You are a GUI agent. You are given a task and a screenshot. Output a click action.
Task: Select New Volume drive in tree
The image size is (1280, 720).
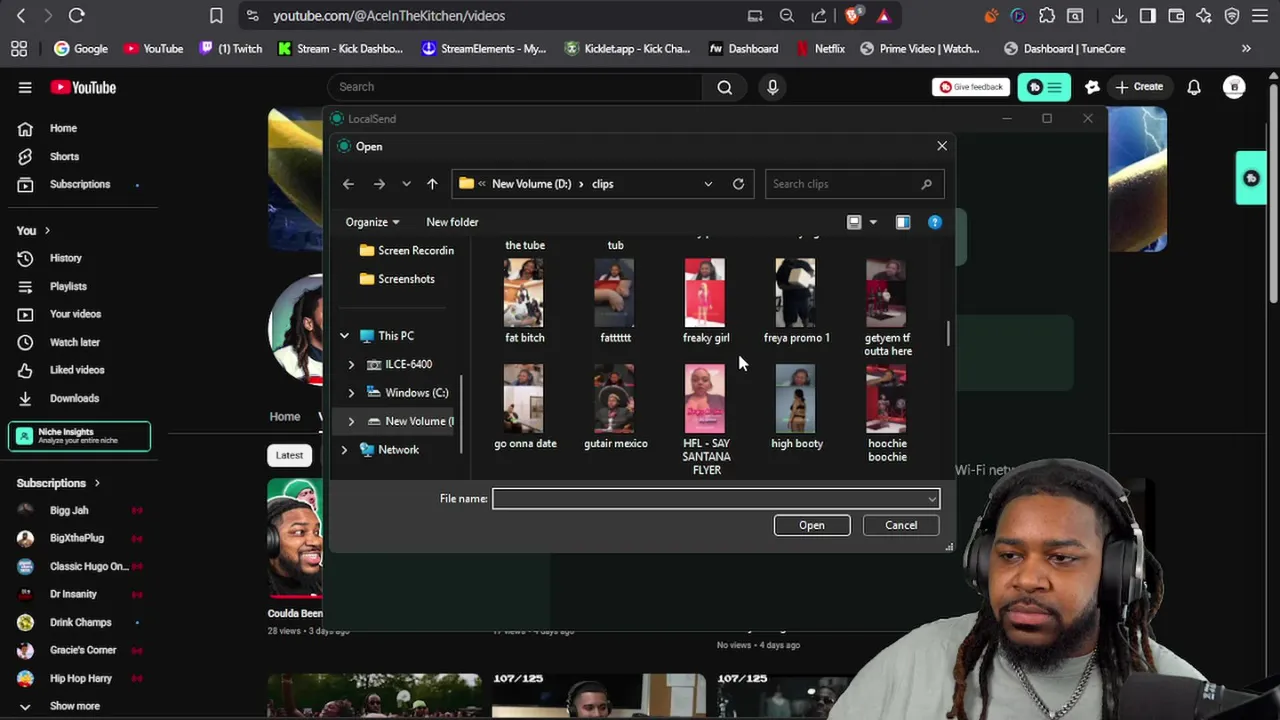[x=410, y=421]
